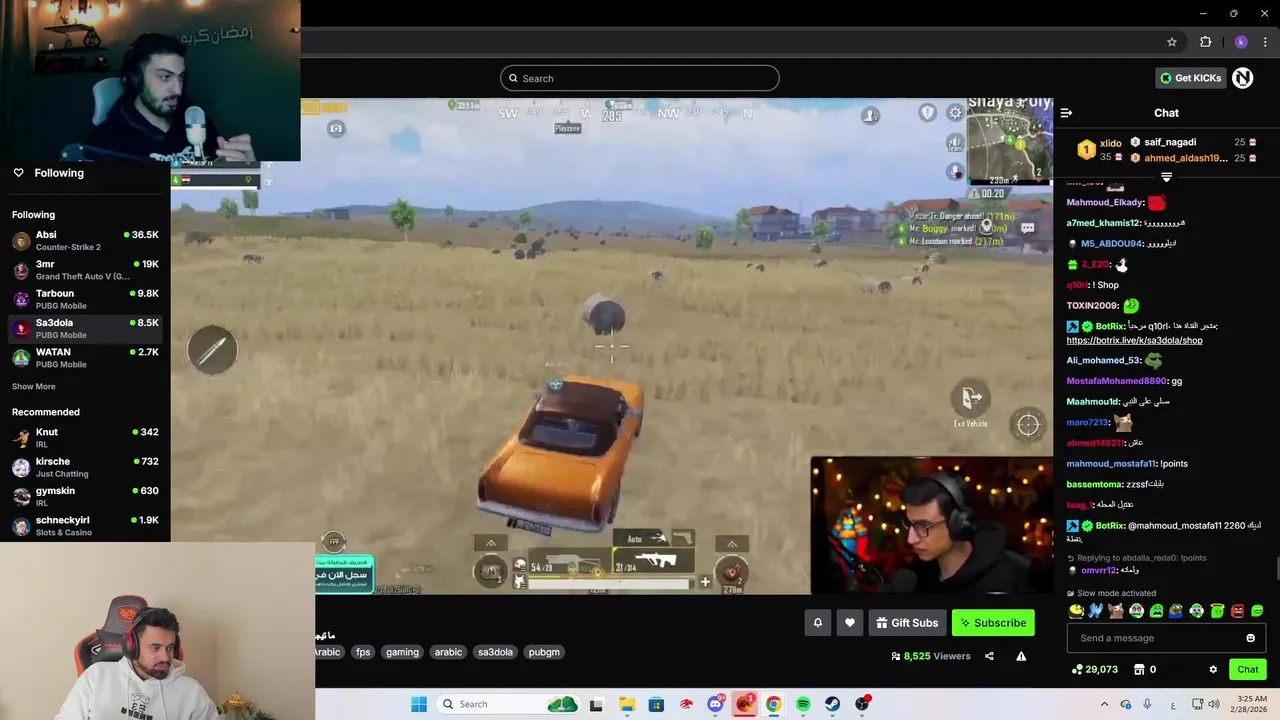Click the Windows taskbar Search box
The image size is (1280, 720).
click(510, 704)
